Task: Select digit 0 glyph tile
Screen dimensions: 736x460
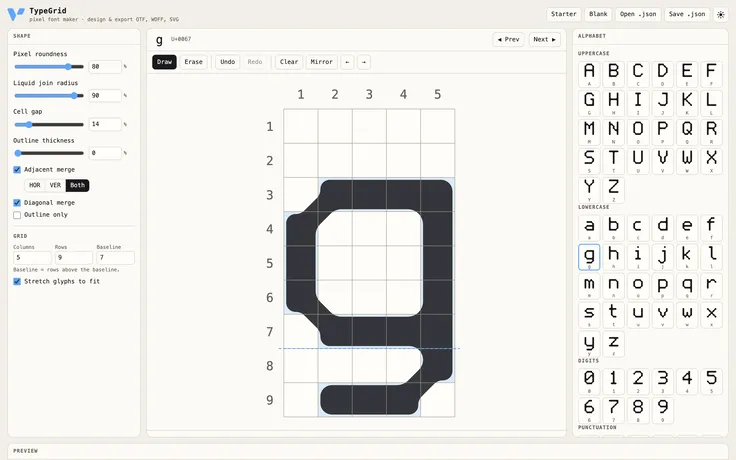Action: tap(589, 381)
